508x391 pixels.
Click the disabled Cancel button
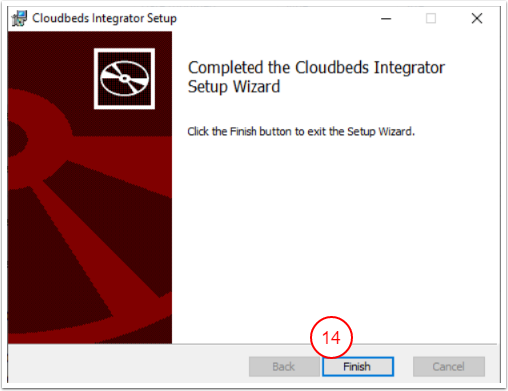pyautogui.click(x=449, y=366)
